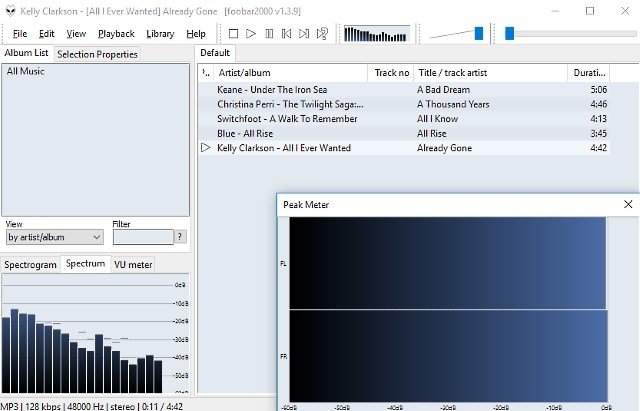
Task: Sort by Title / track artist header
Action: tap(491, 73)
